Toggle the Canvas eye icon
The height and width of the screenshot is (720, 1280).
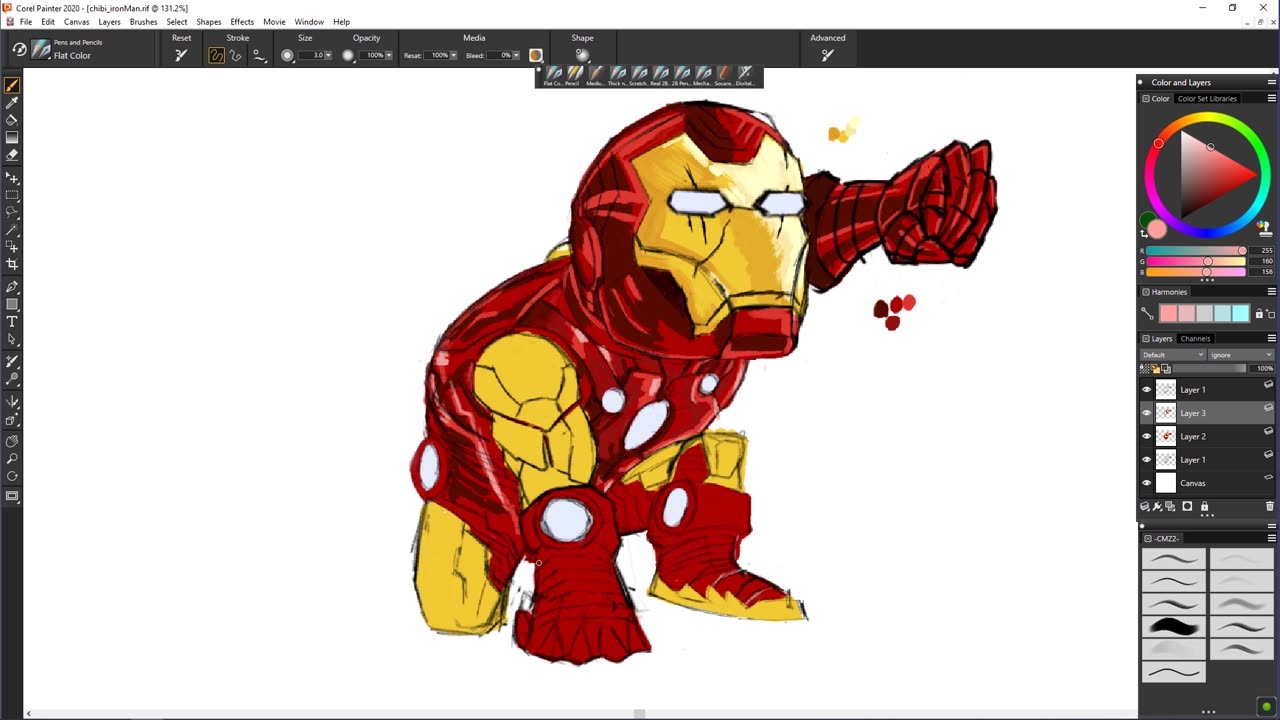click(1147, 483)
